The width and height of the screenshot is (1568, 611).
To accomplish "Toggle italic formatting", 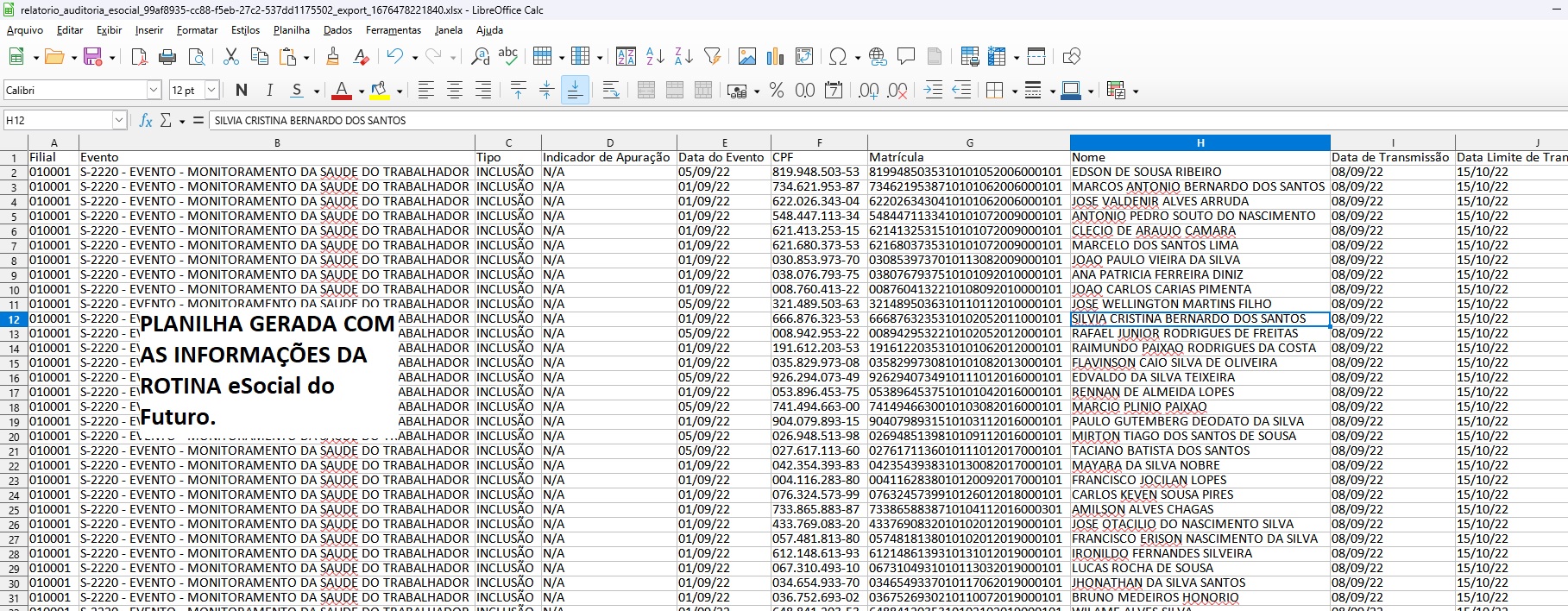I will click(269, 91).
